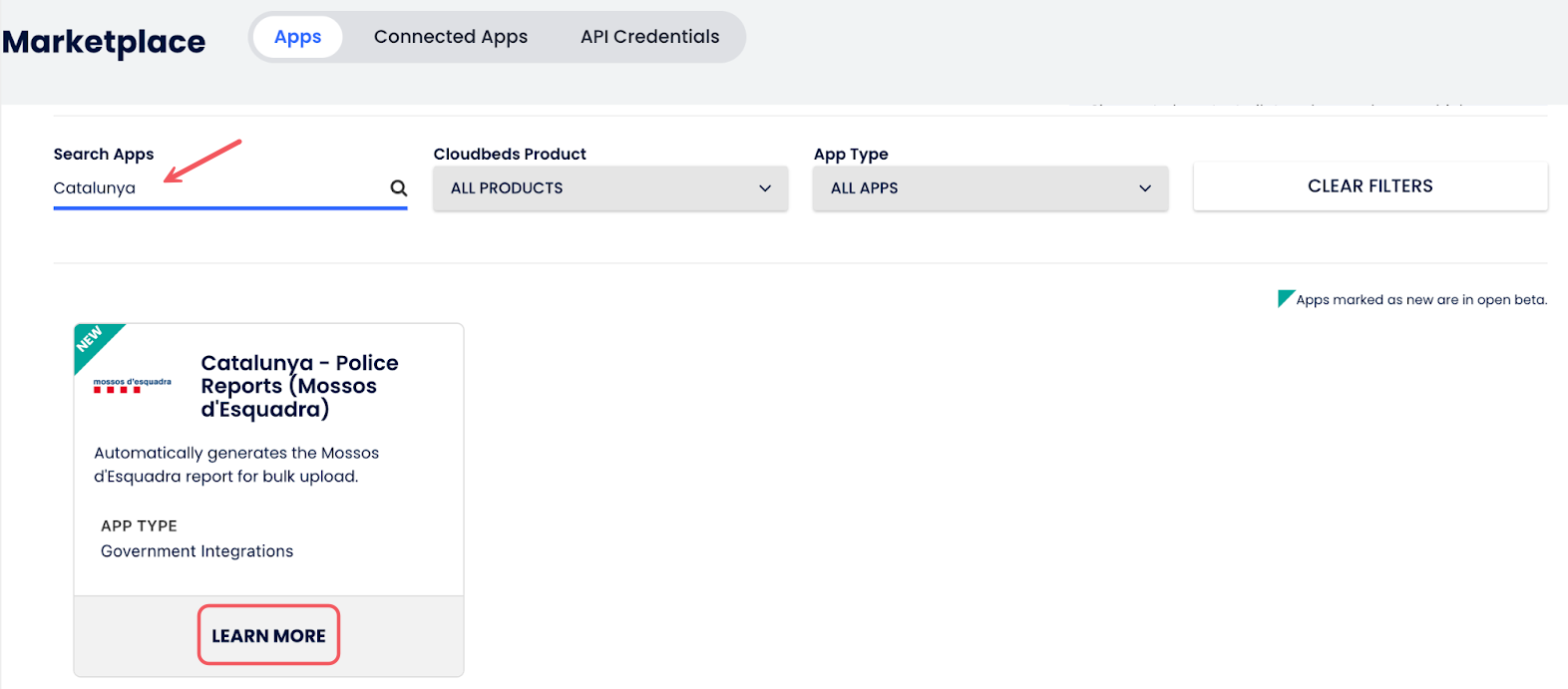Screen dimensions: 1568x689
Task: Switch to the Apps tab
Action: tap(297, 37)
